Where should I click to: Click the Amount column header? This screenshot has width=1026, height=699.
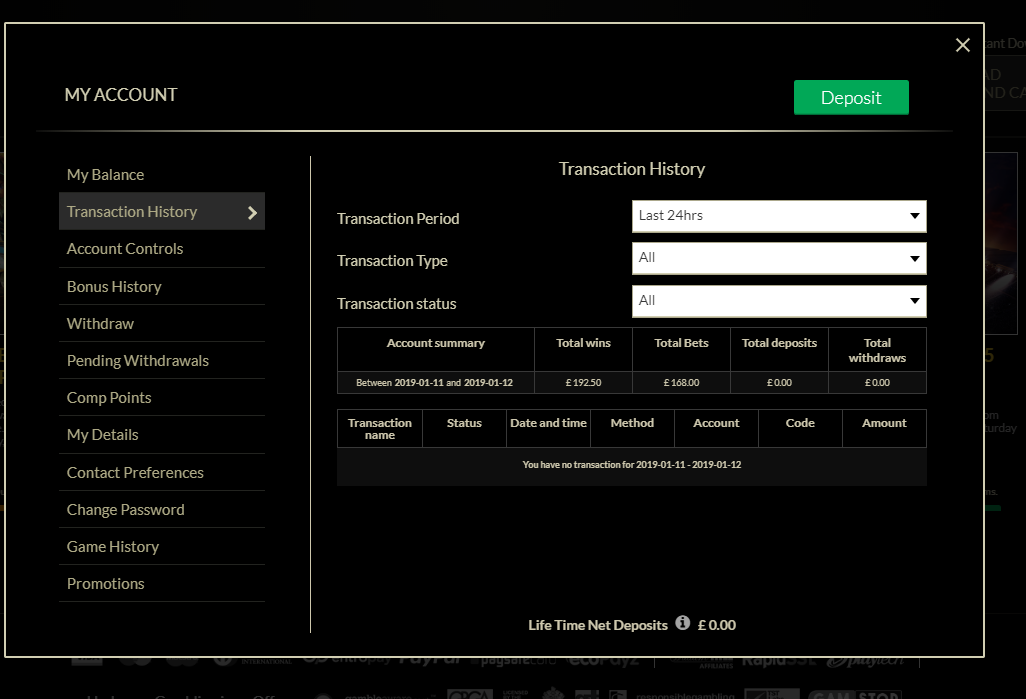pos(884,423)
